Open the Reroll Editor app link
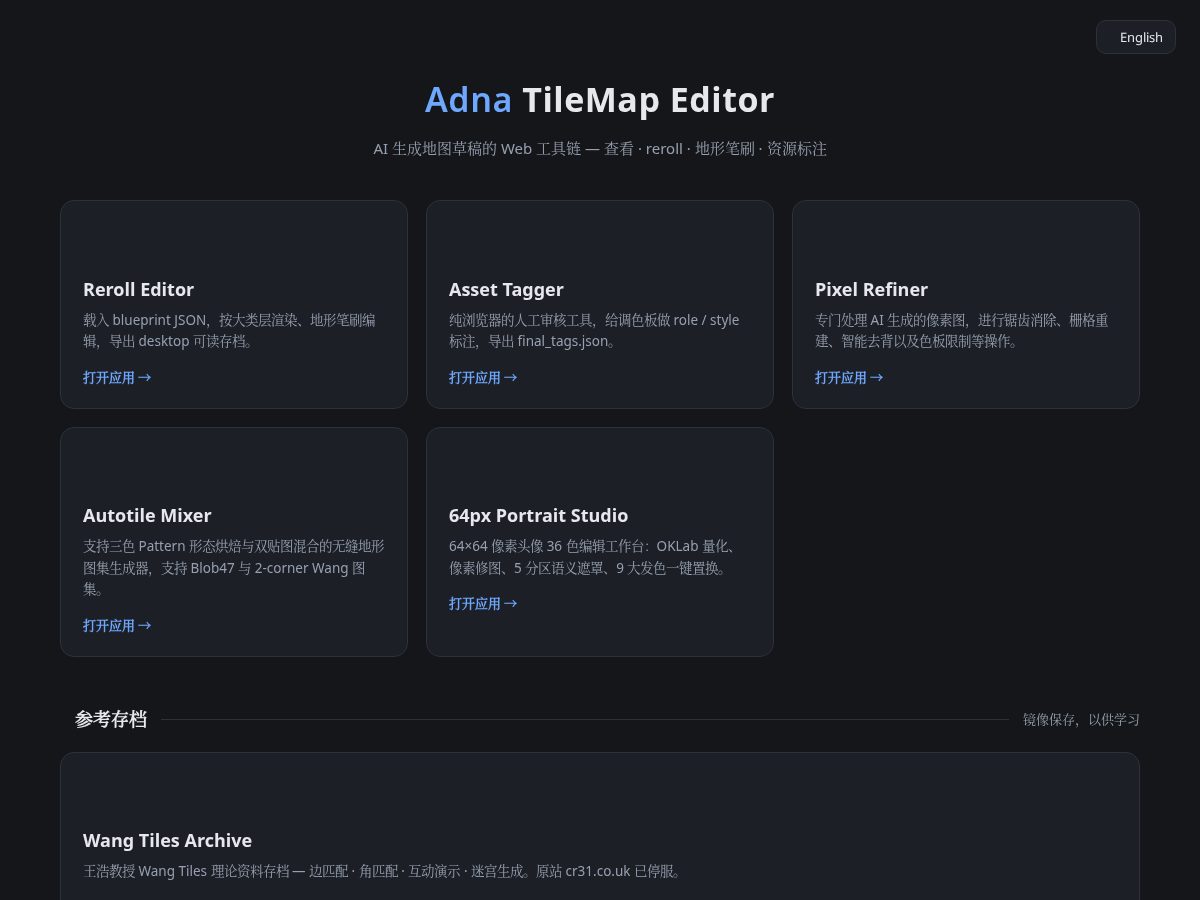The image size is (1200, 900). 117,377
